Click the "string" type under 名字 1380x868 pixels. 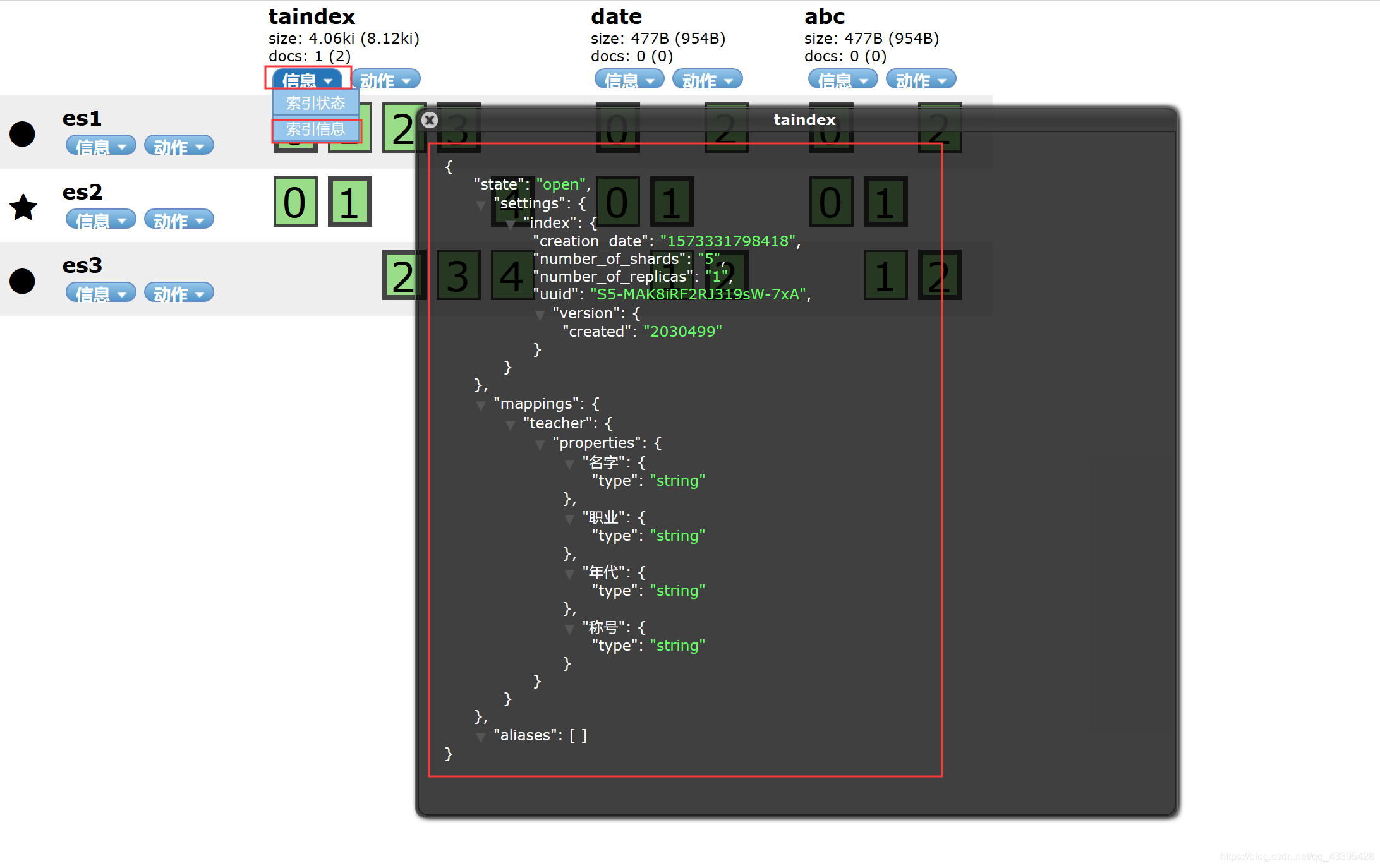click(x=677, y=481)
